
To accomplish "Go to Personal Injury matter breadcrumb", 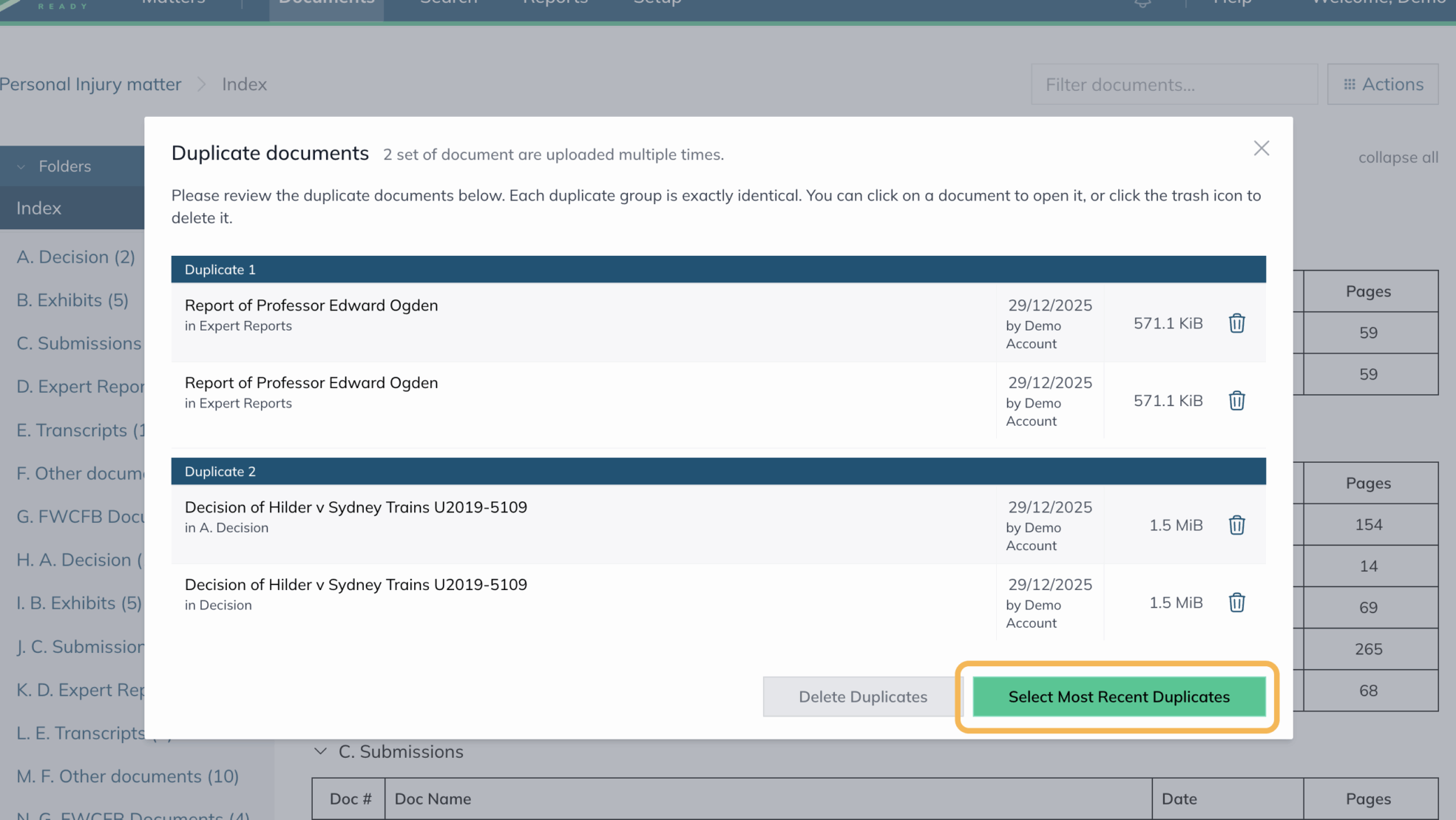I will click(90, 84).
